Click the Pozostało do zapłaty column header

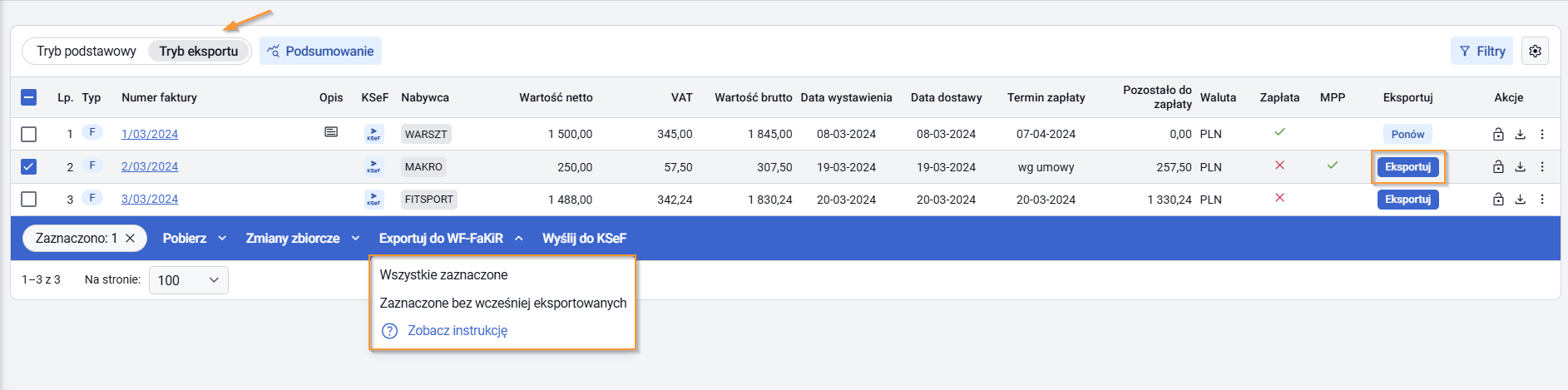coord(1157,96)
